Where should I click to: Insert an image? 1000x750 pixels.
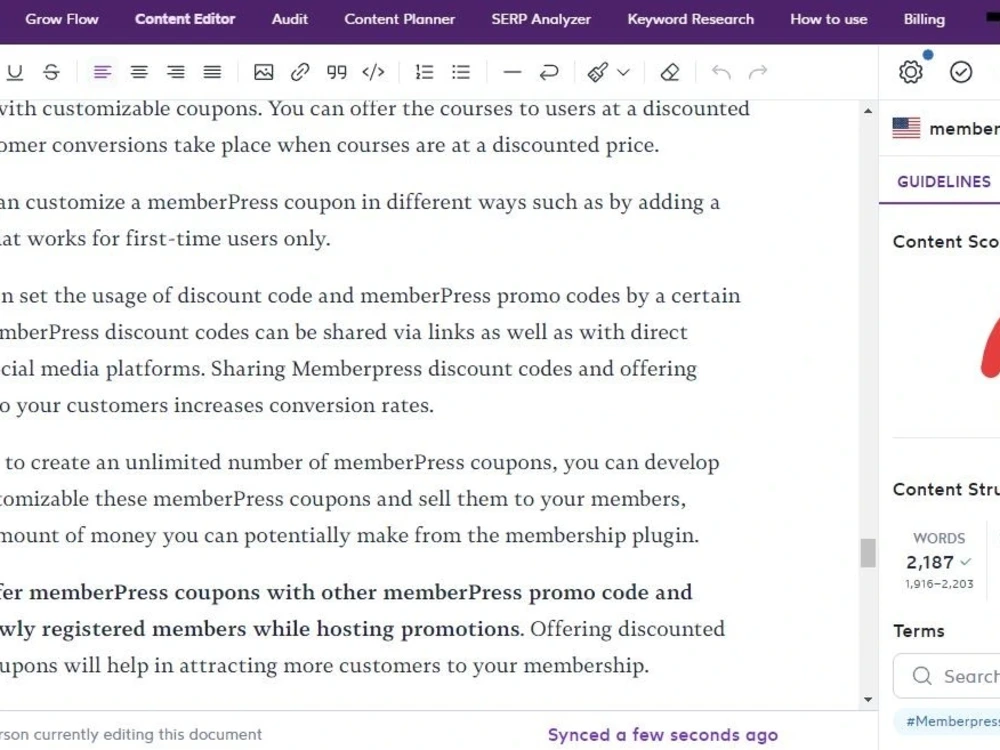click(x=263, y=72)
